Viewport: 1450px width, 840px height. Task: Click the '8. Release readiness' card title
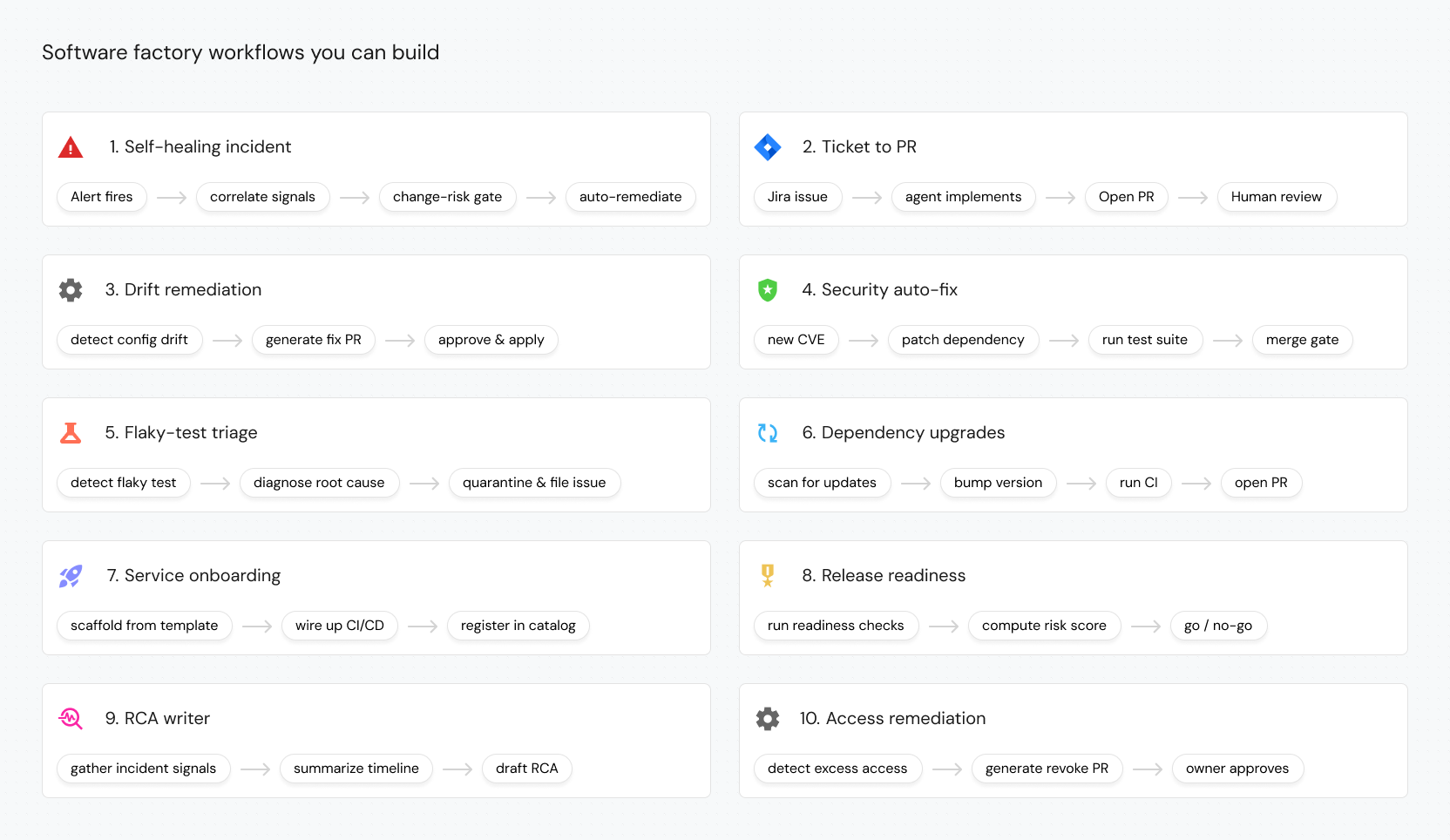(x=884, y=576)
